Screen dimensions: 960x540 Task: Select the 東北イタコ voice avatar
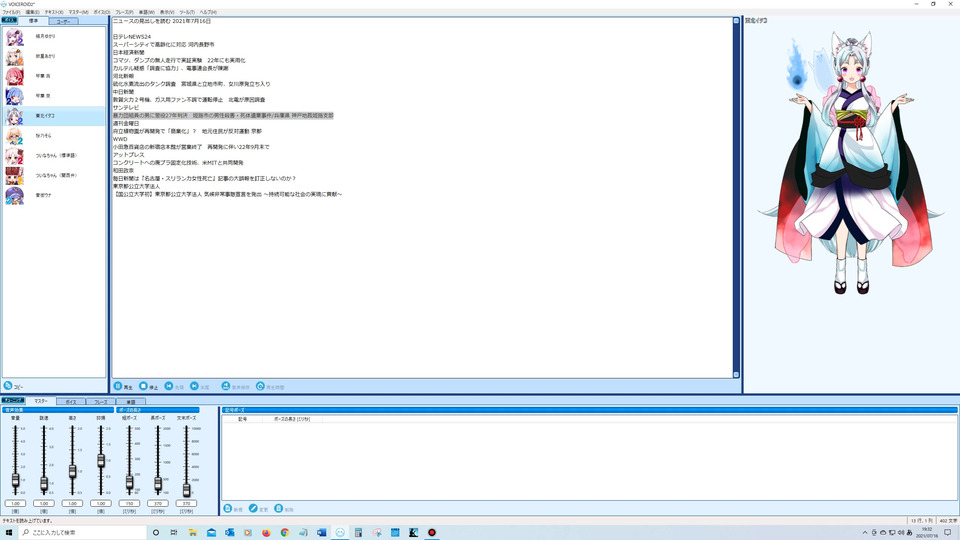pos(15,116)
